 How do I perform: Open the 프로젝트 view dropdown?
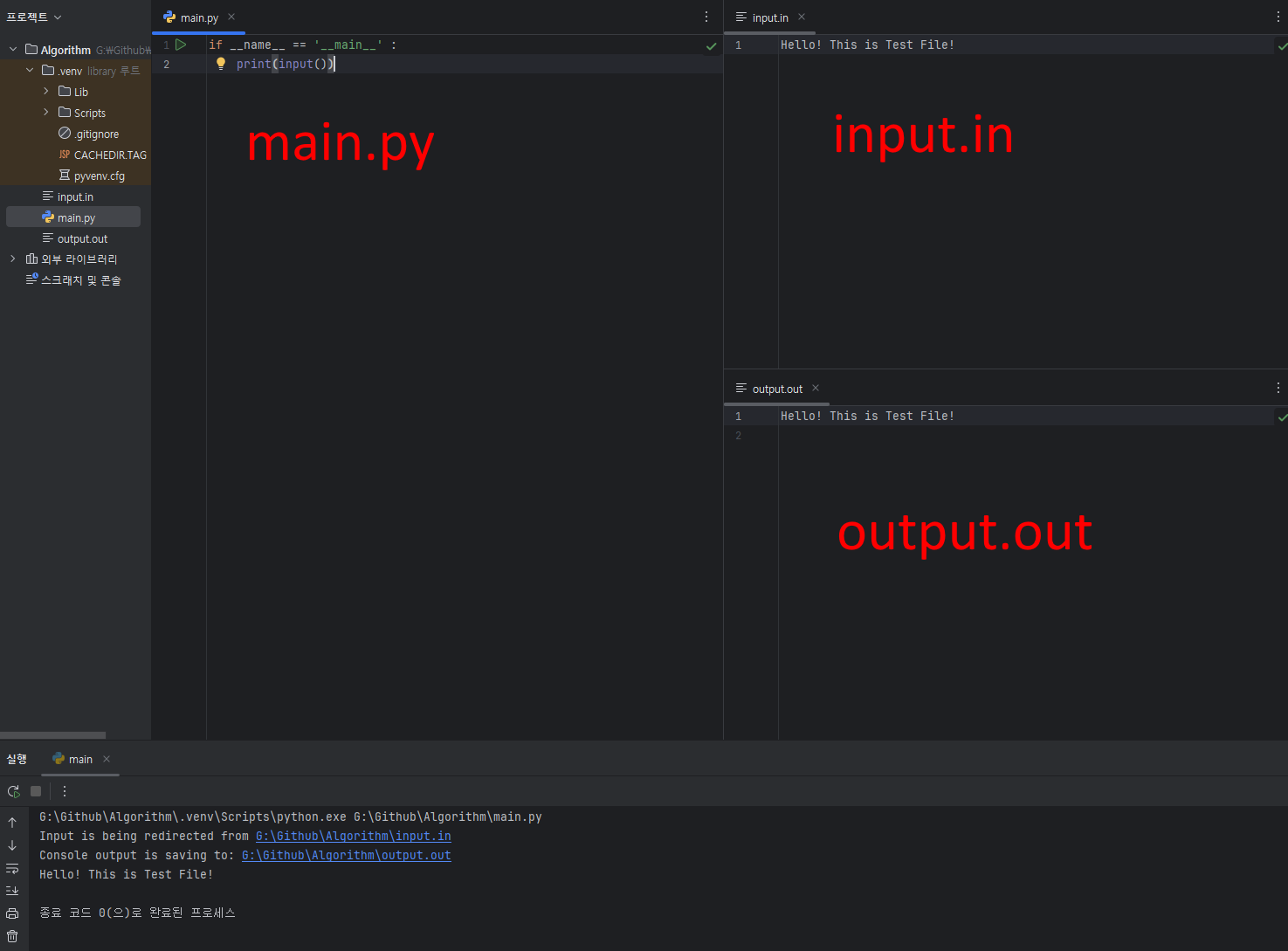[x=34, y=17]
